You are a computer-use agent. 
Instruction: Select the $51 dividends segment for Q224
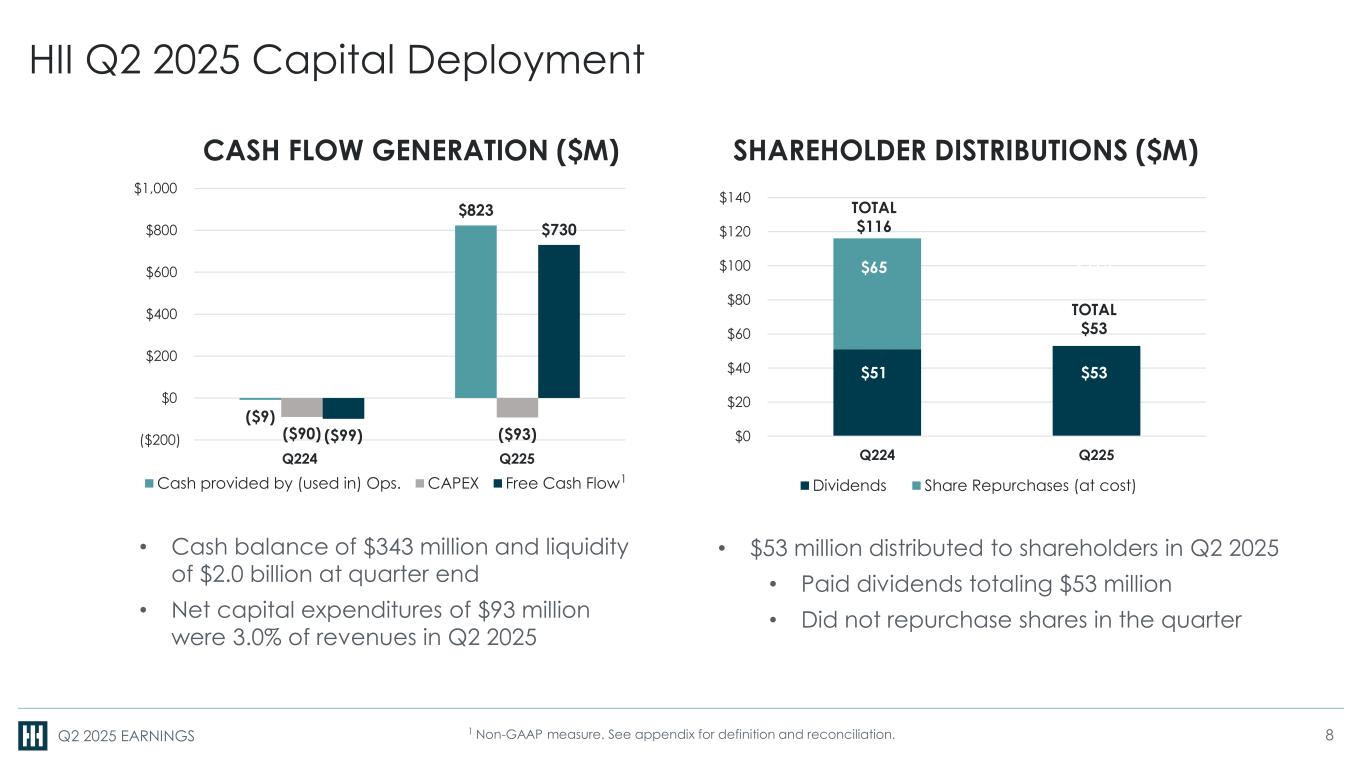point(876,392)
